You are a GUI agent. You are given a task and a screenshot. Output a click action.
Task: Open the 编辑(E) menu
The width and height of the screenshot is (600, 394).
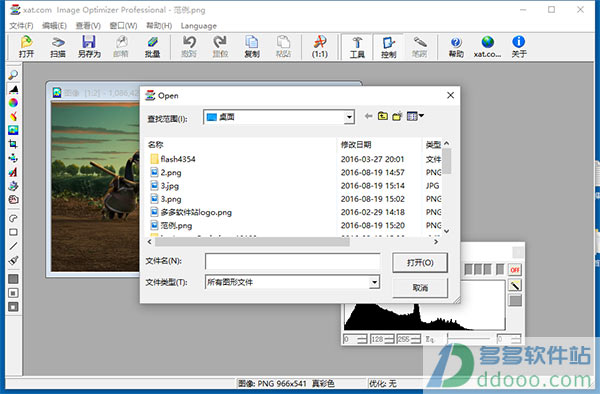click(x=54, y=26)
